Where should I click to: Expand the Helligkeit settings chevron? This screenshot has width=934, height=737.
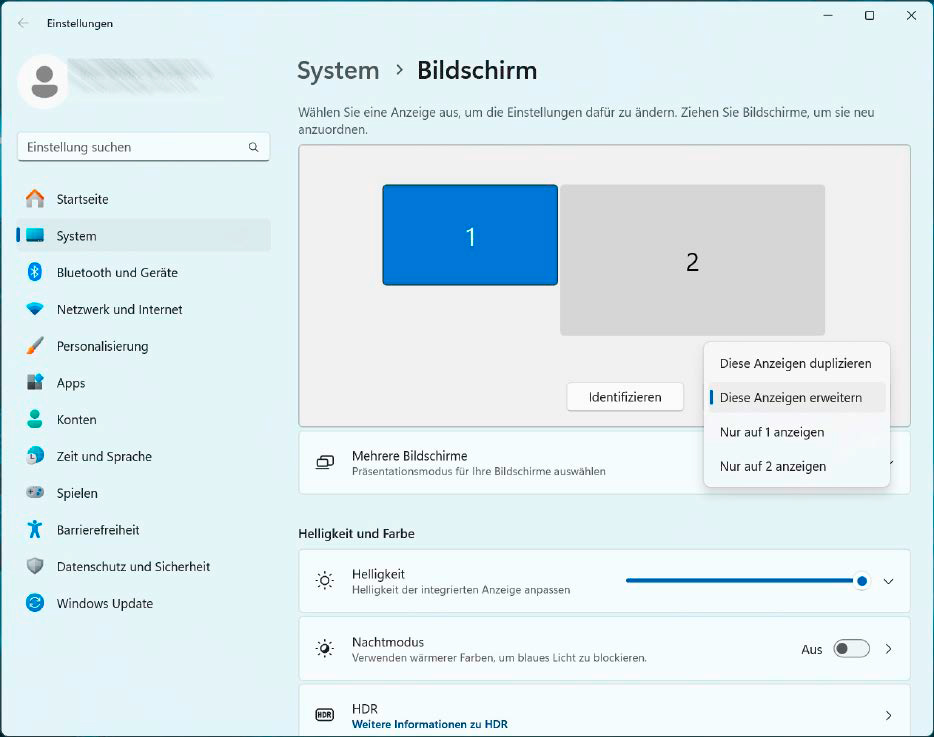[x=890, y=581]
